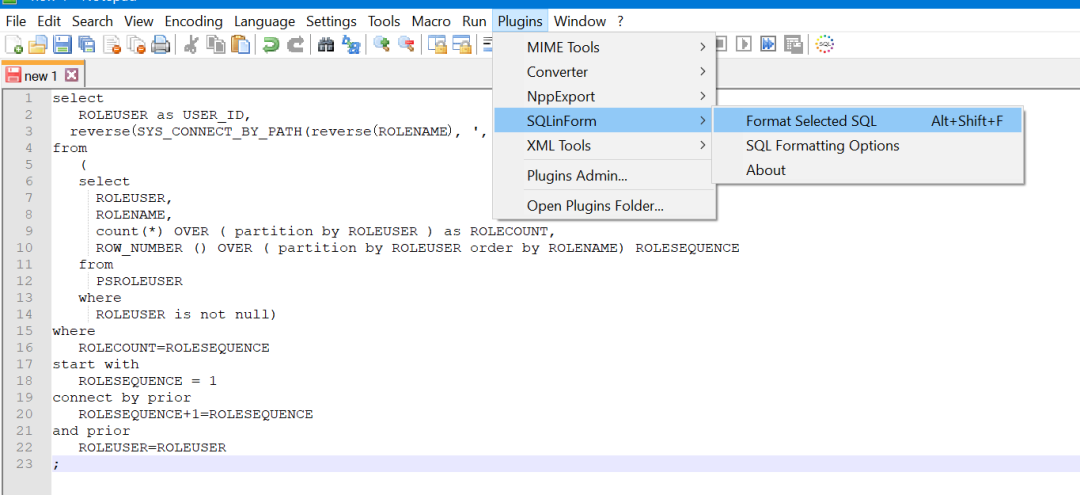
Task: Click 'ROLESEQUENCE = 1' on line 18
Action: (x=147, y=381)
